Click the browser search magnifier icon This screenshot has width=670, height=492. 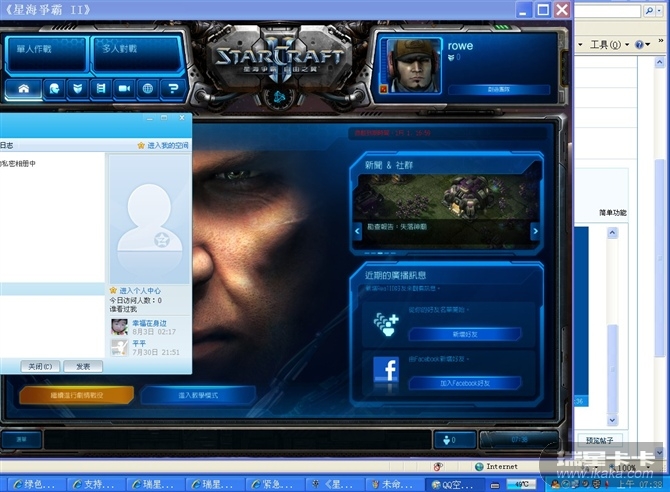(649, 11)
